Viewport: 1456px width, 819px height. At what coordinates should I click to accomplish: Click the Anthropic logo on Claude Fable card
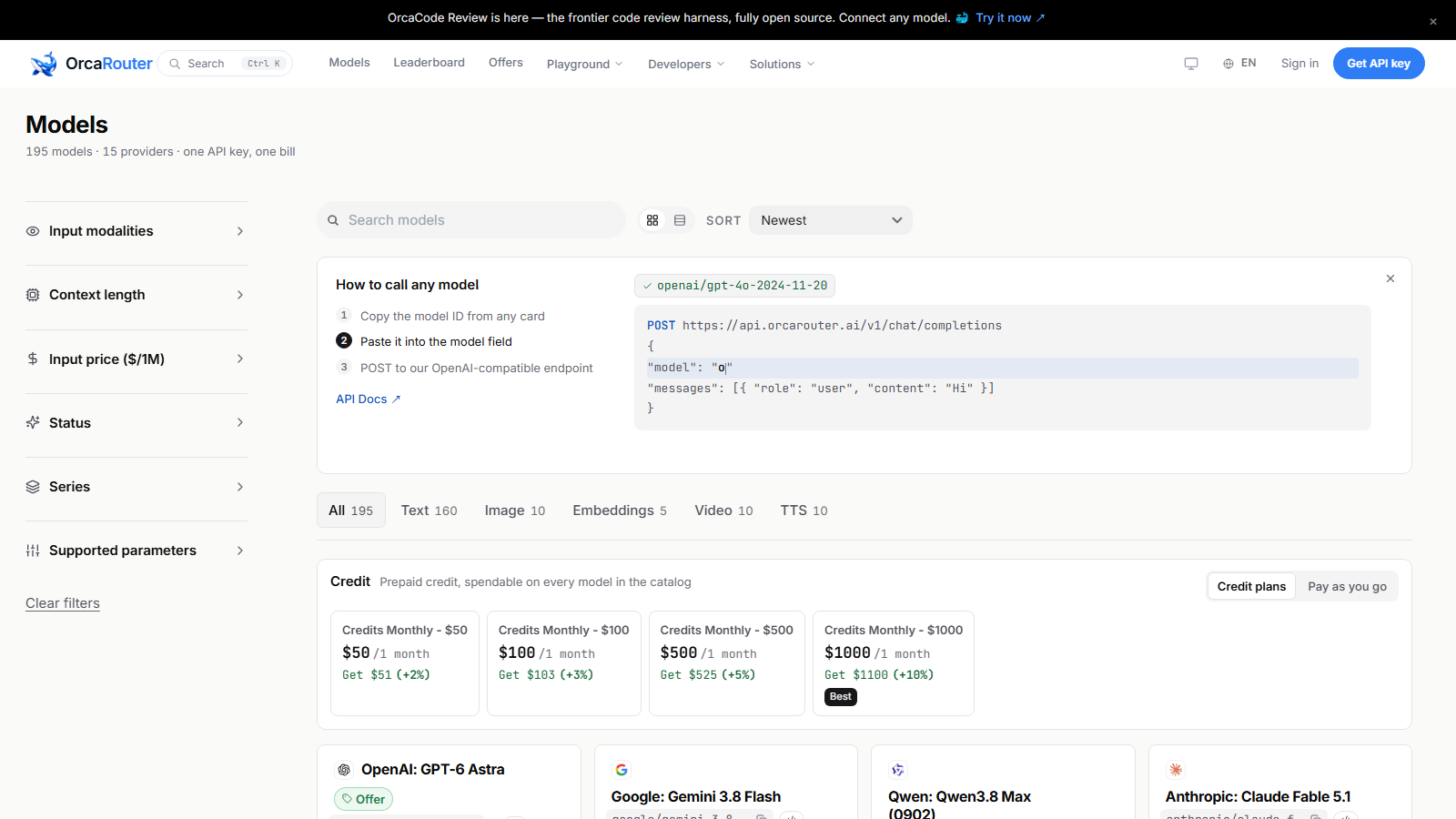1176,770
